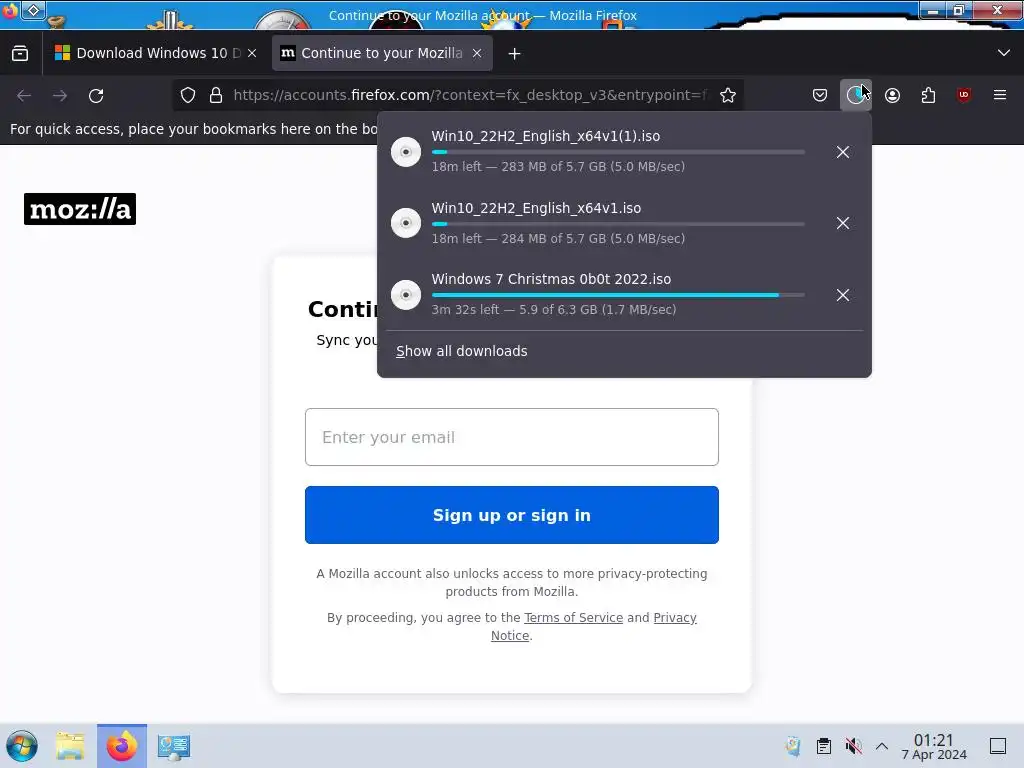Close the Continue to your Mozilla tab
1024x768 pixels.
coord(477,54)
